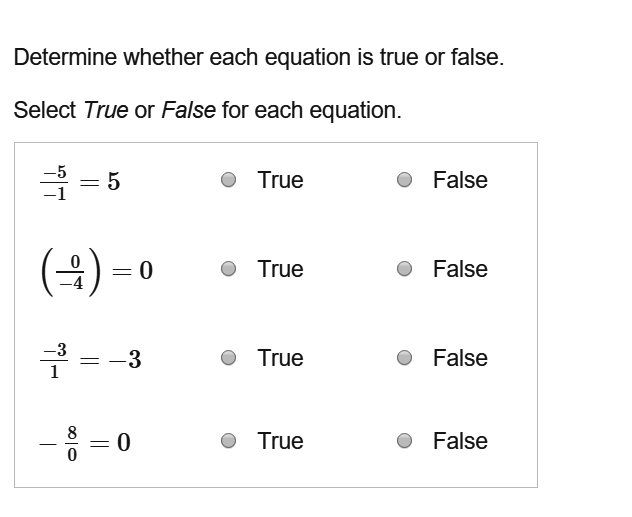The width and height of the screenshot is (632, 517).
Task: Select False radio for -5/-1 = 5
Action: pyautogui.click(x=404, y=180)
